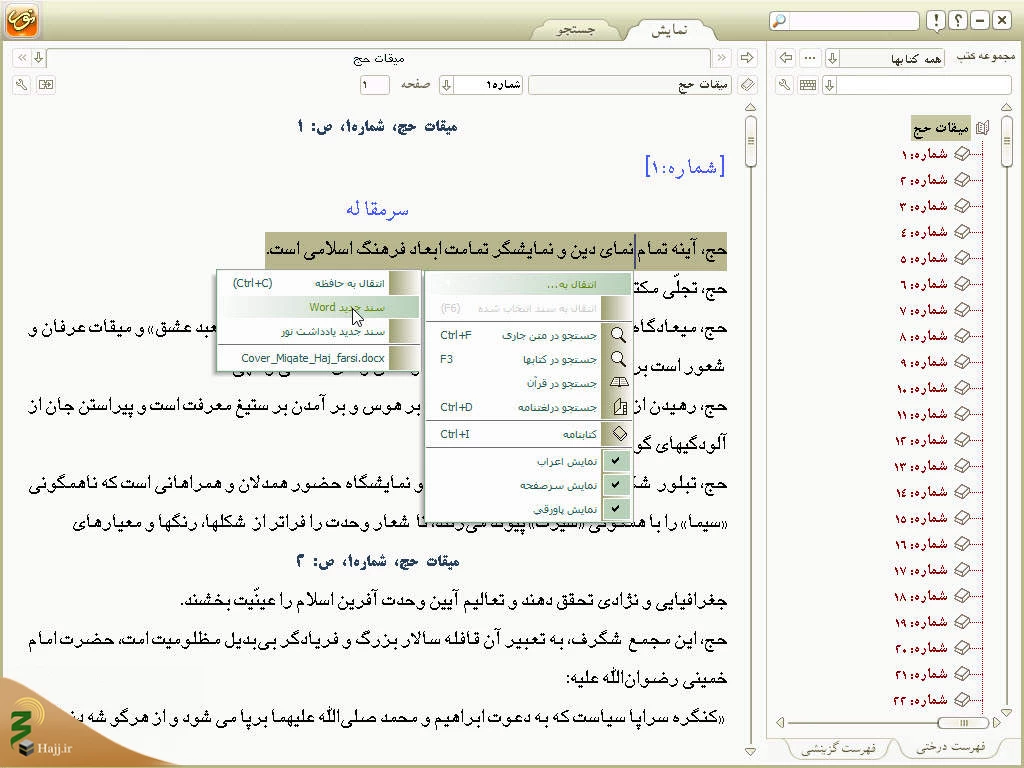Select شماره:۵ in the tree

[924, 258]
